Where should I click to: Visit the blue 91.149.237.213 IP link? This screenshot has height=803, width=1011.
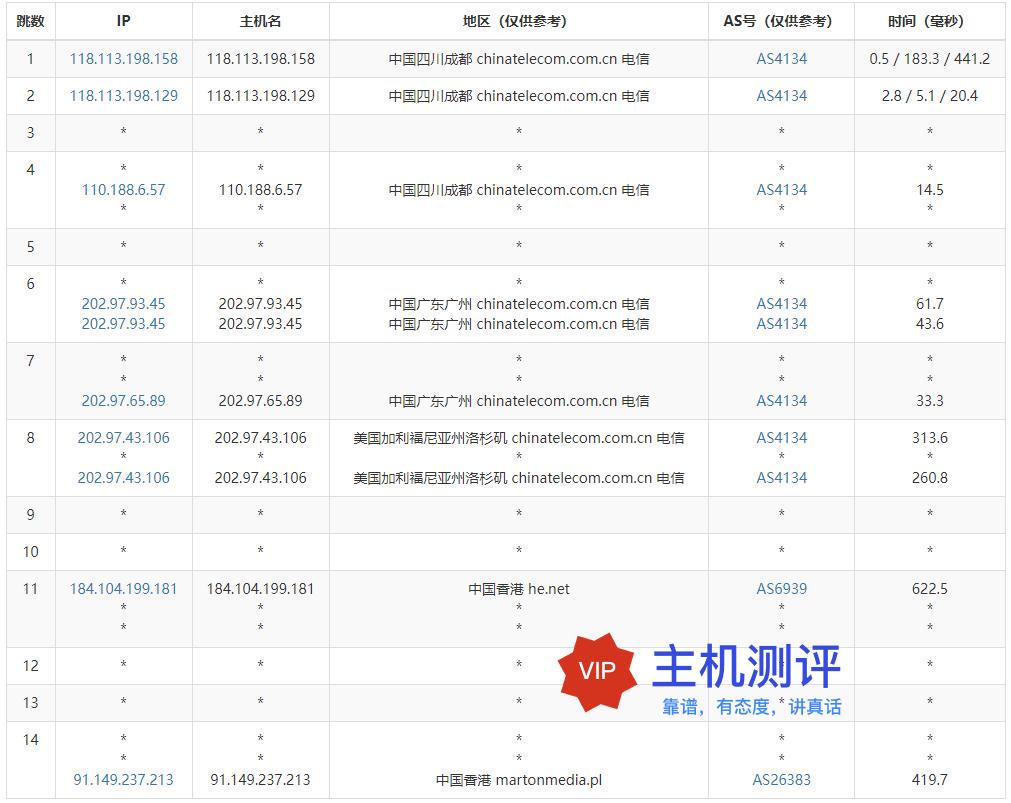coord(124,780)
